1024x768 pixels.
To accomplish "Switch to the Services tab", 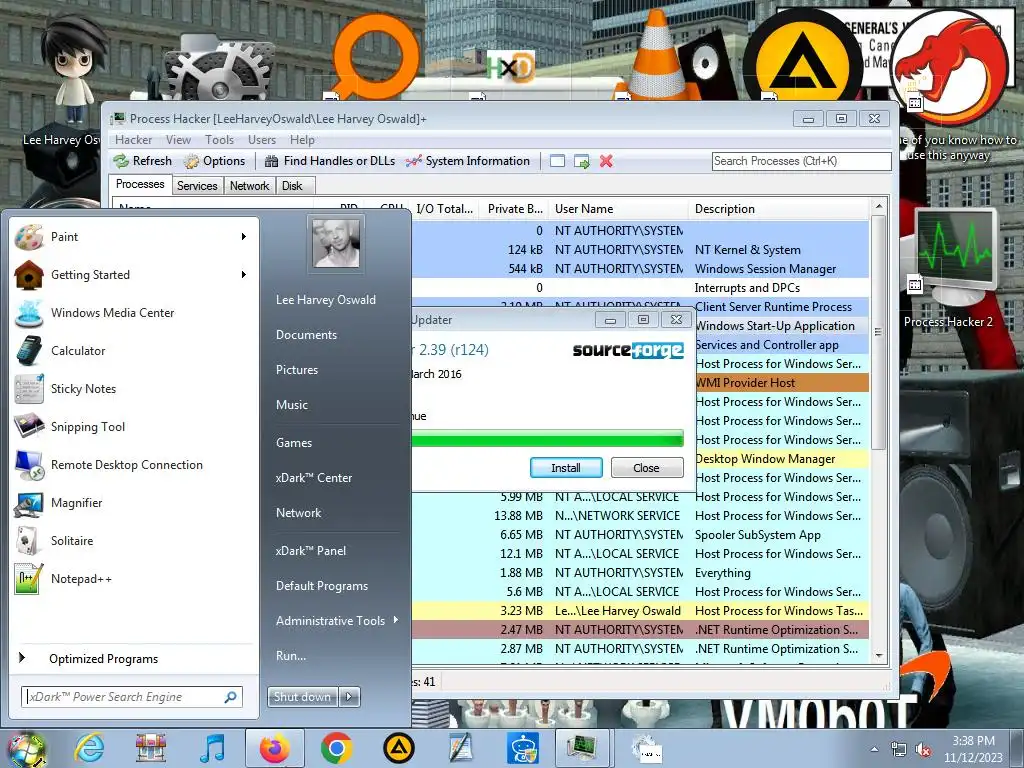I will (197, 186).
